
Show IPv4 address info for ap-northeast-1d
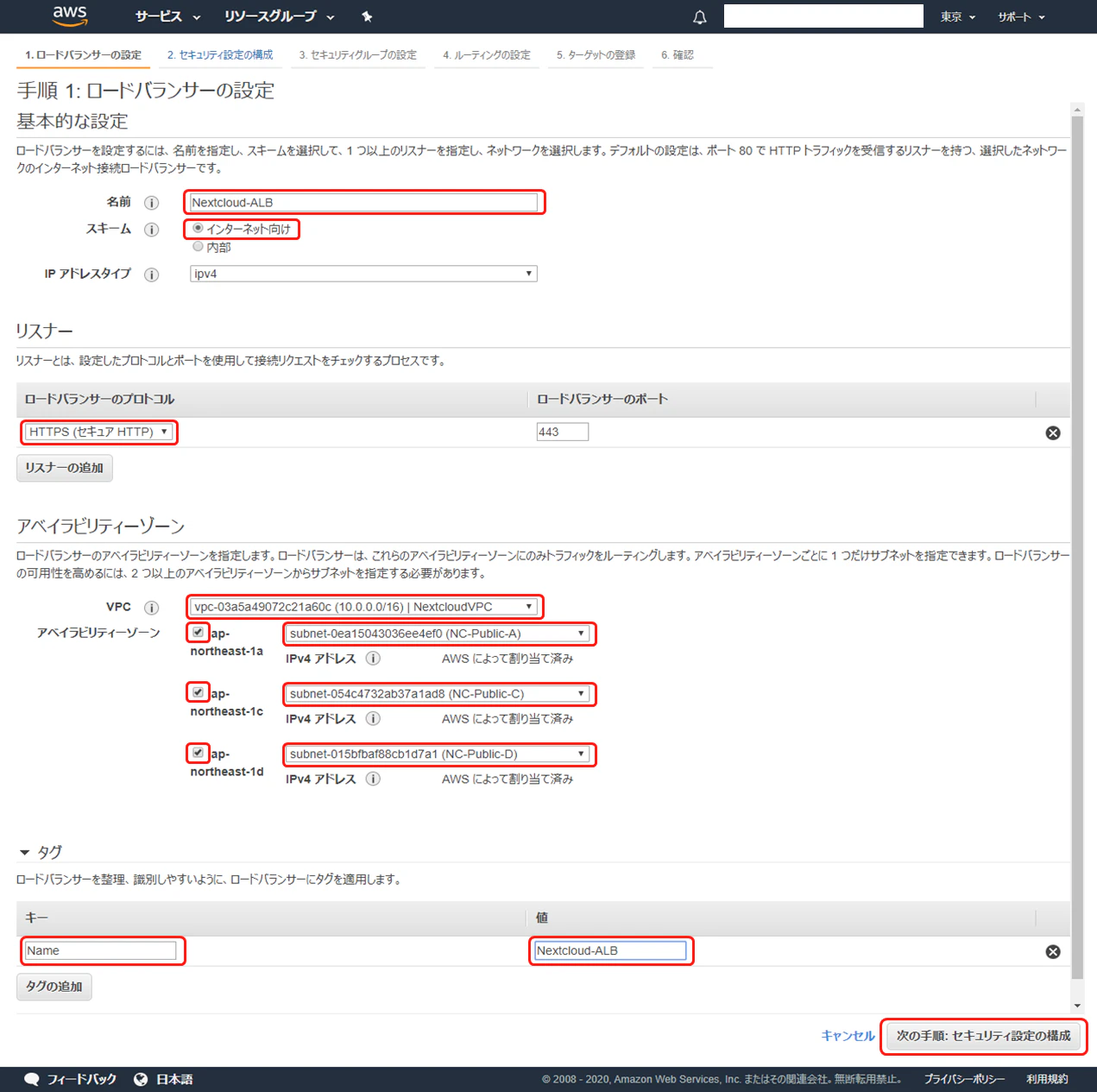tap(373, 780)
